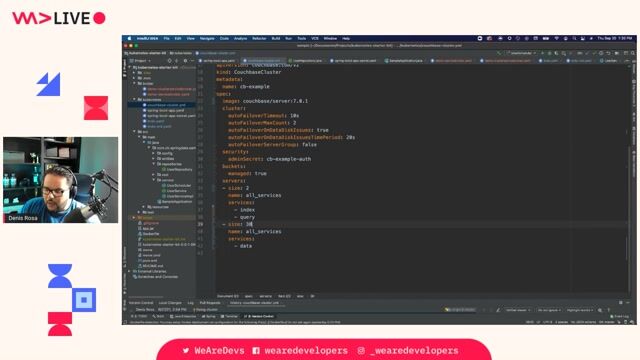The image size is (640, 360).
Task: Toggle the Project tool window stripe button
Action: (125, 68)
